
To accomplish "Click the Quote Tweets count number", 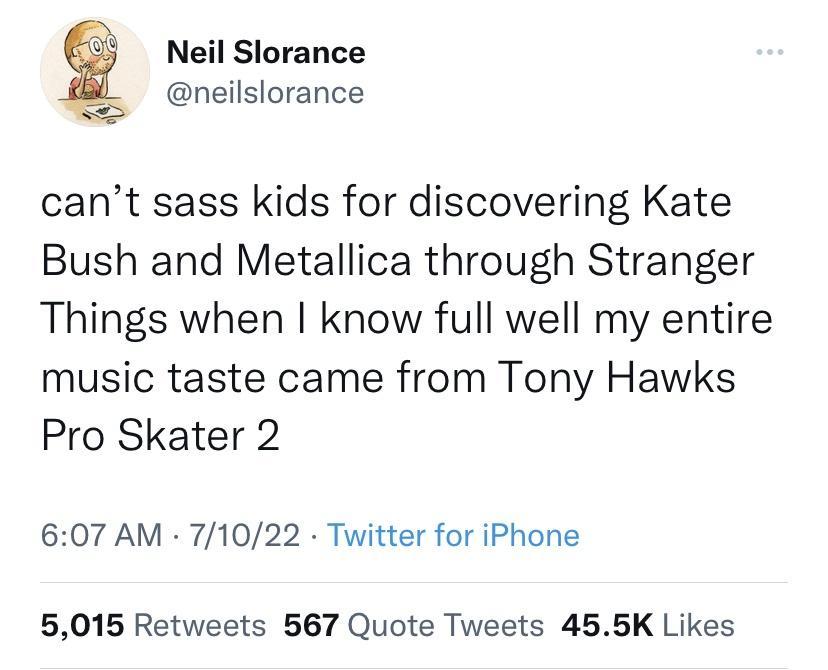I will click(311, 624).
